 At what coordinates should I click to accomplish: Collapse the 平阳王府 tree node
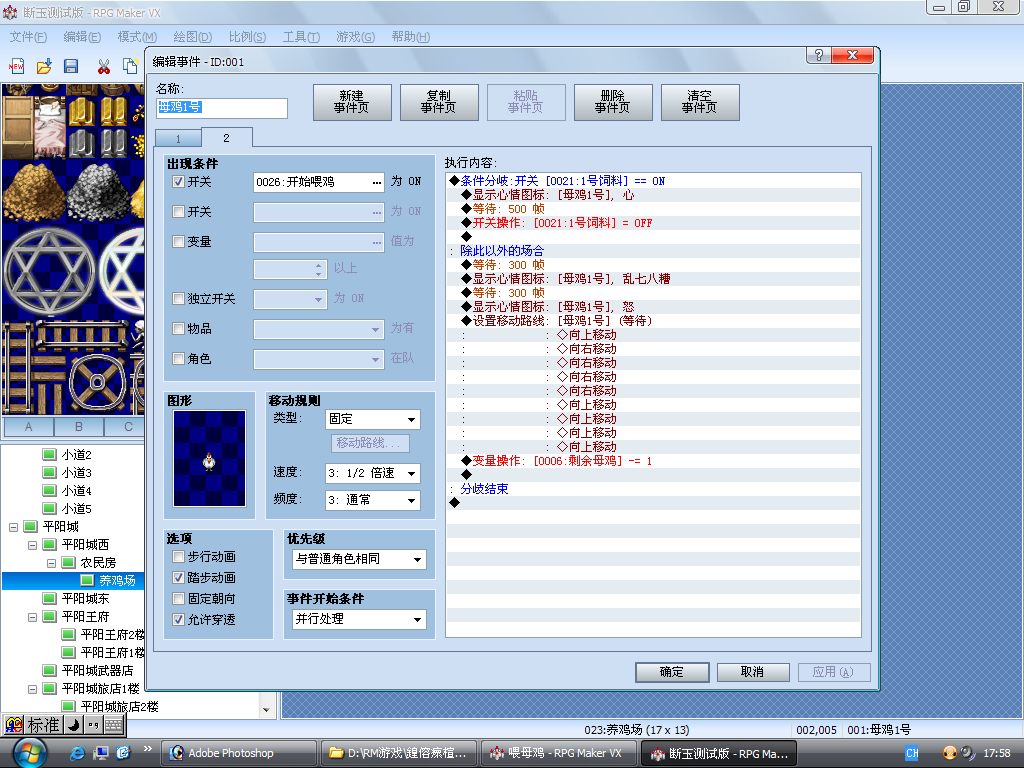click(32, 616)
